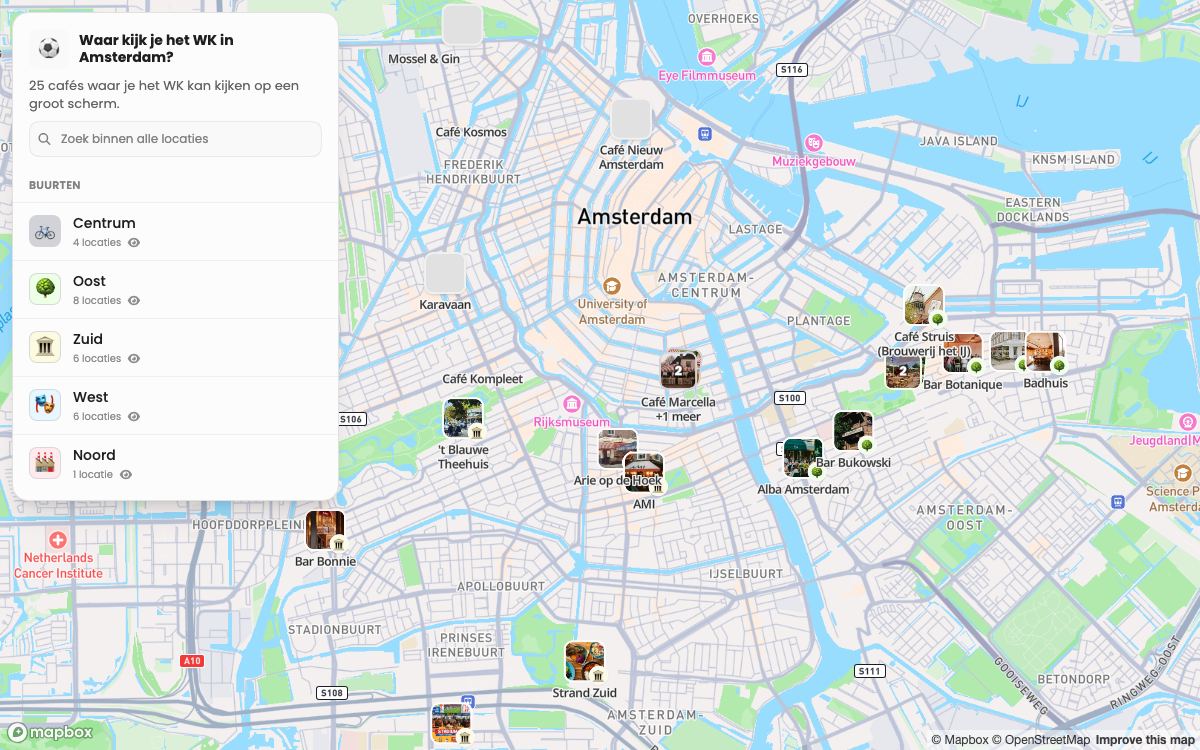Open the Zuid neighbourhood row
1200x750 pixels.
(175, 348)
